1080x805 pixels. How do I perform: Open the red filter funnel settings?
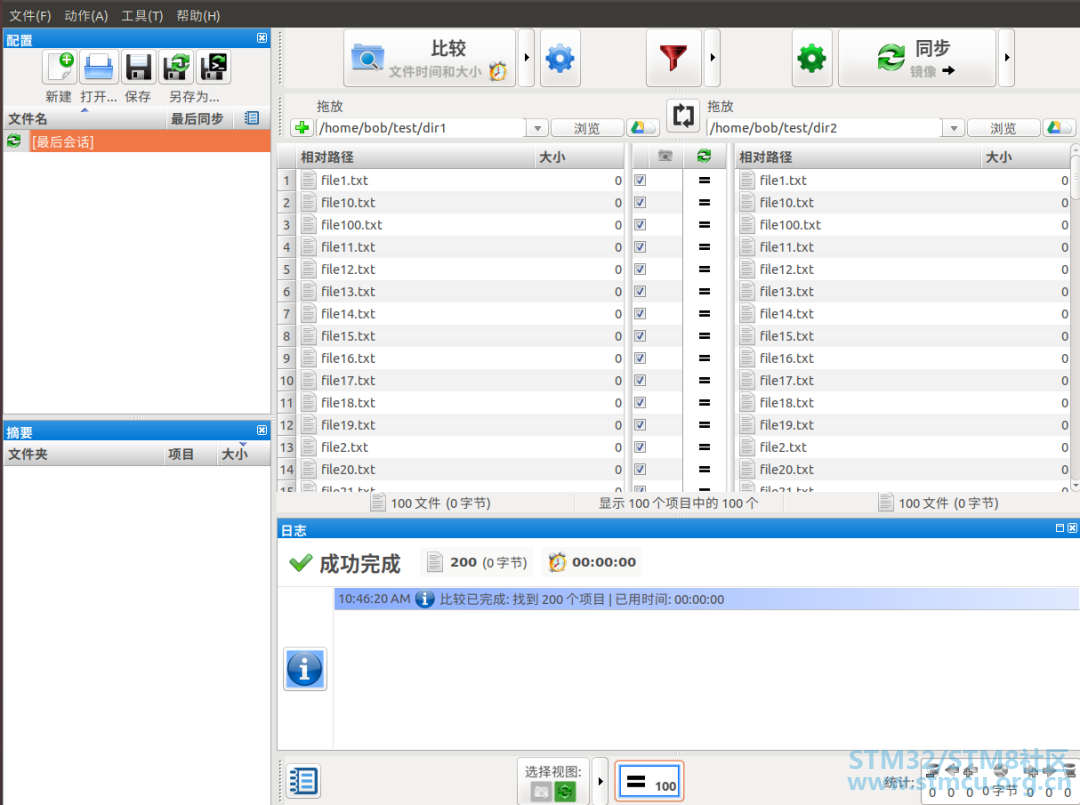(674, 58)
